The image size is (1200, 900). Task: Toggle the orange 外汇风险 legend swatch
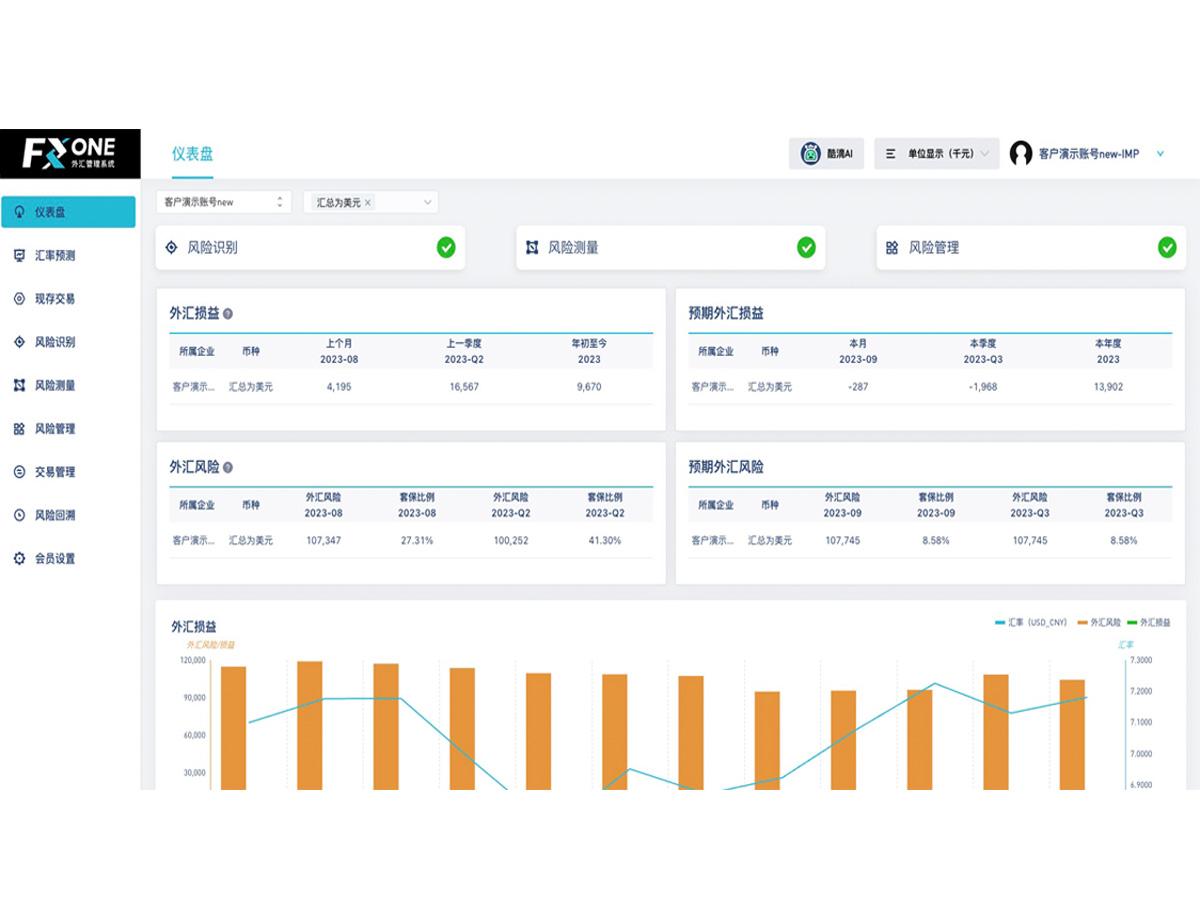(x=1082, y=623)
